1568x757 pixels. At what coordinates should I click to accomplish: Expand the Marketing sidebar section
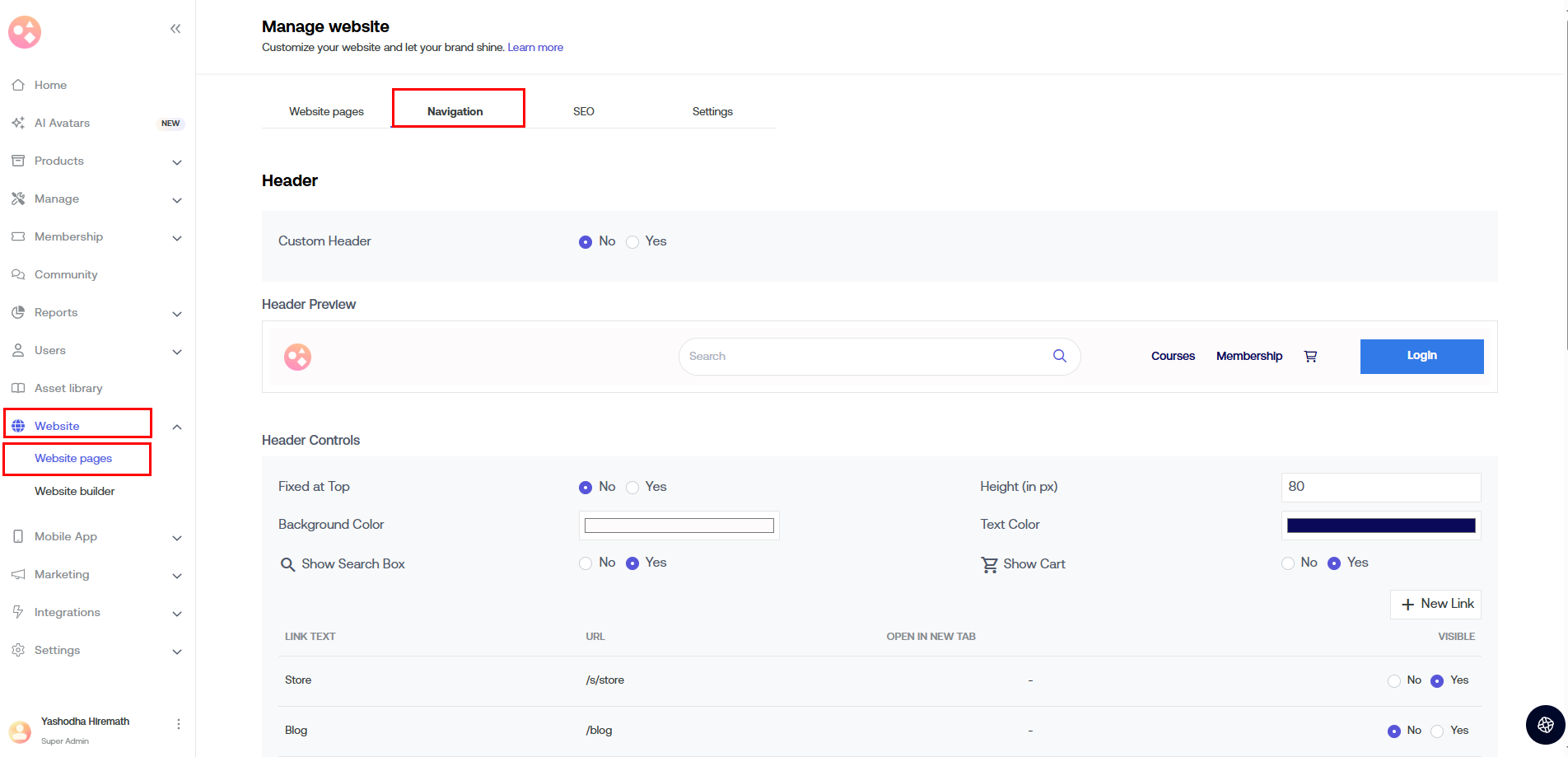point(176,575)
